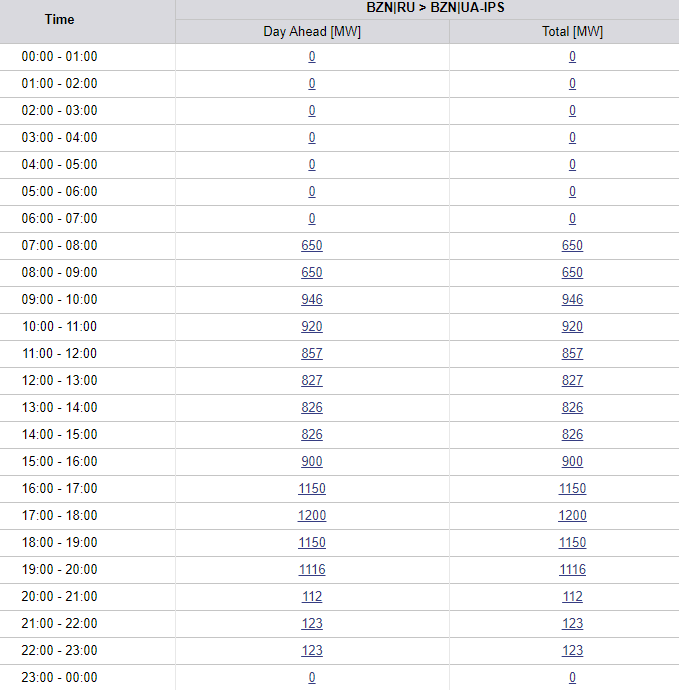Click Total 123 link at 21:00 - 22:00
Viewport: 679px width, 690px height.
pyautogui.click(x=572, y=623)
